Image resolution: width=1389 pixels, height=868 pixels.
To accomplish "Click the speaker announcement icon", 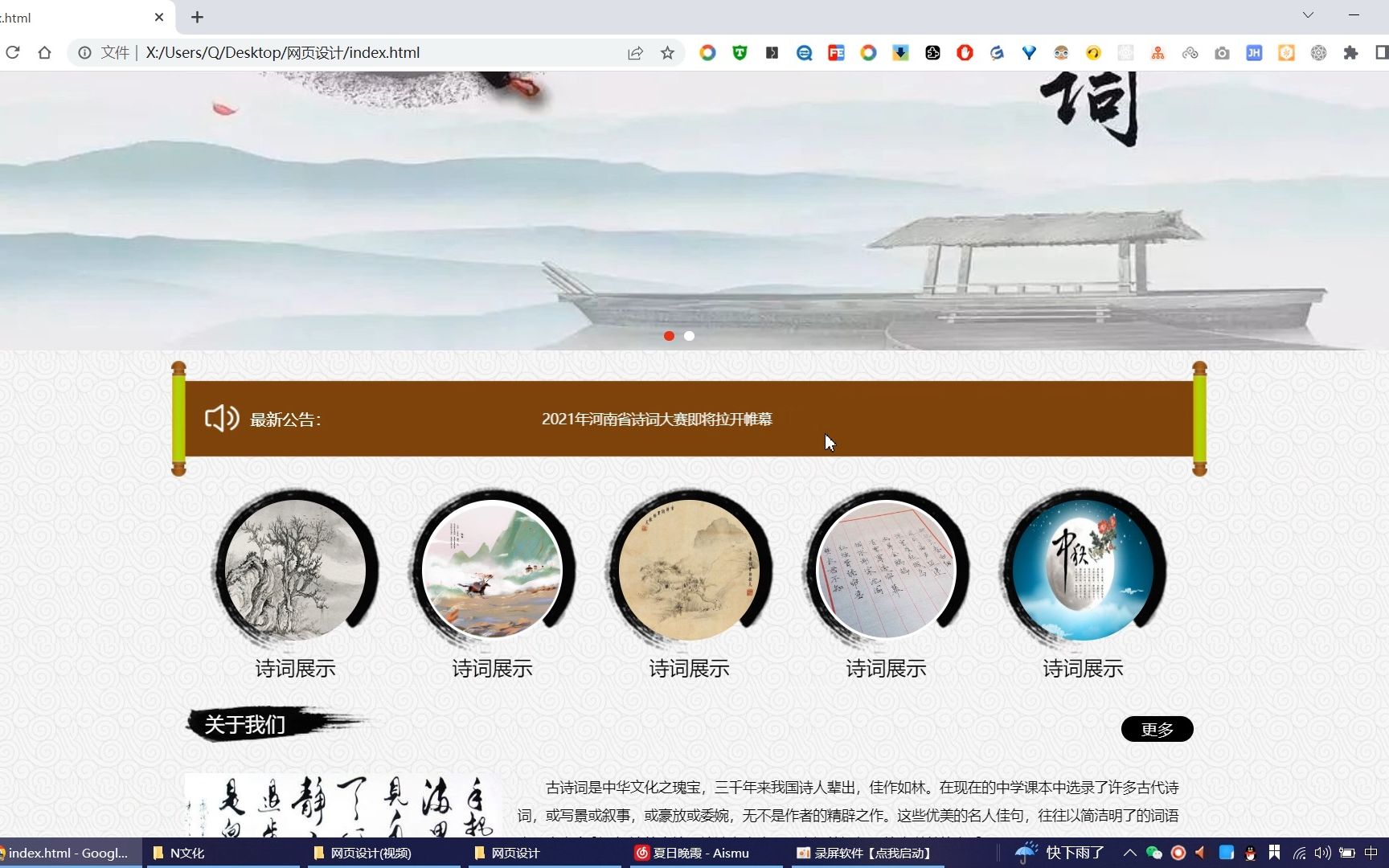I will coord(222,418).
